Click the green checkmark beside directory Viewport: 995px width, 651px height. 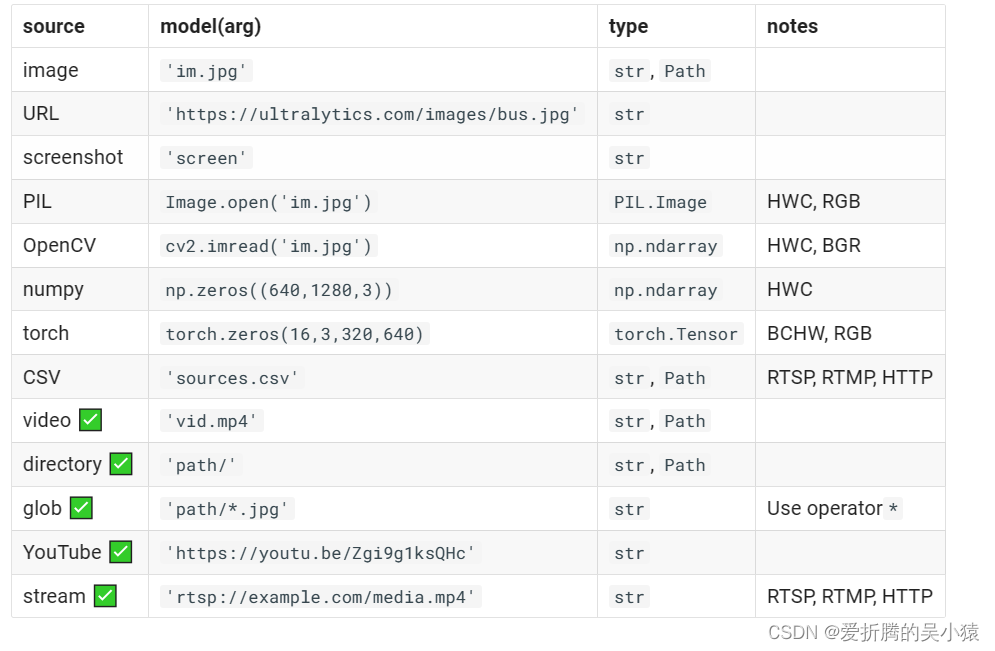pyautogui.click(x=121, y=465)
